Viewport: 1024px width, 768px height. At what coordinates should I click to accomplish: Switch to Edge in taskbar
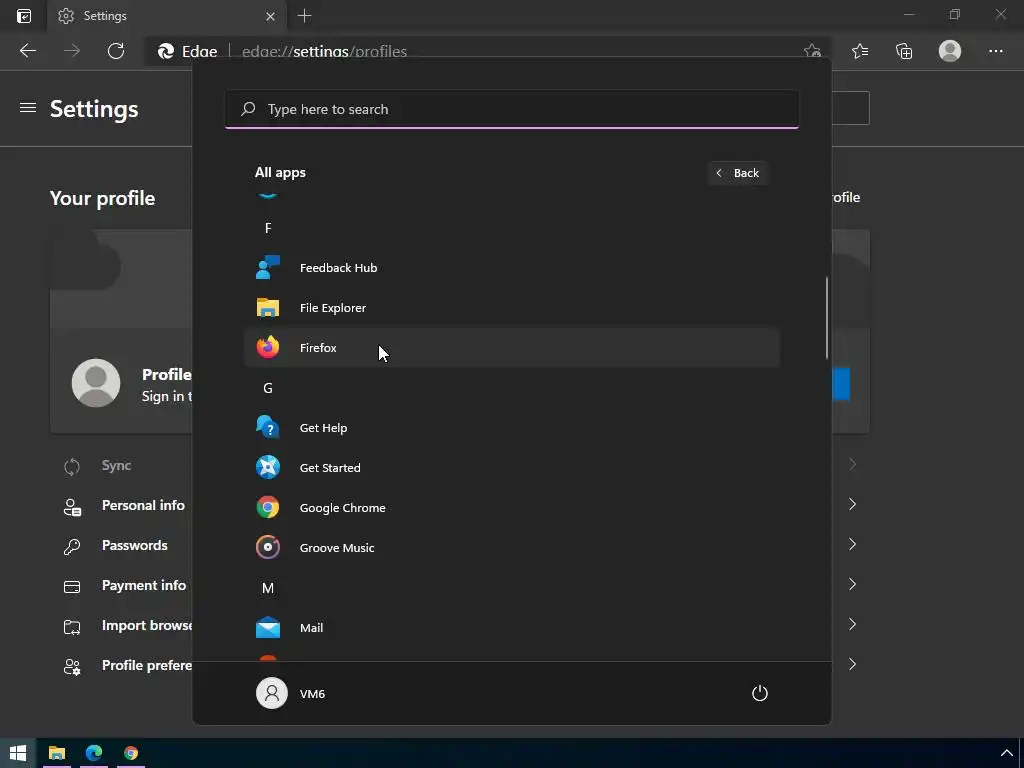(x=94, y=753)
